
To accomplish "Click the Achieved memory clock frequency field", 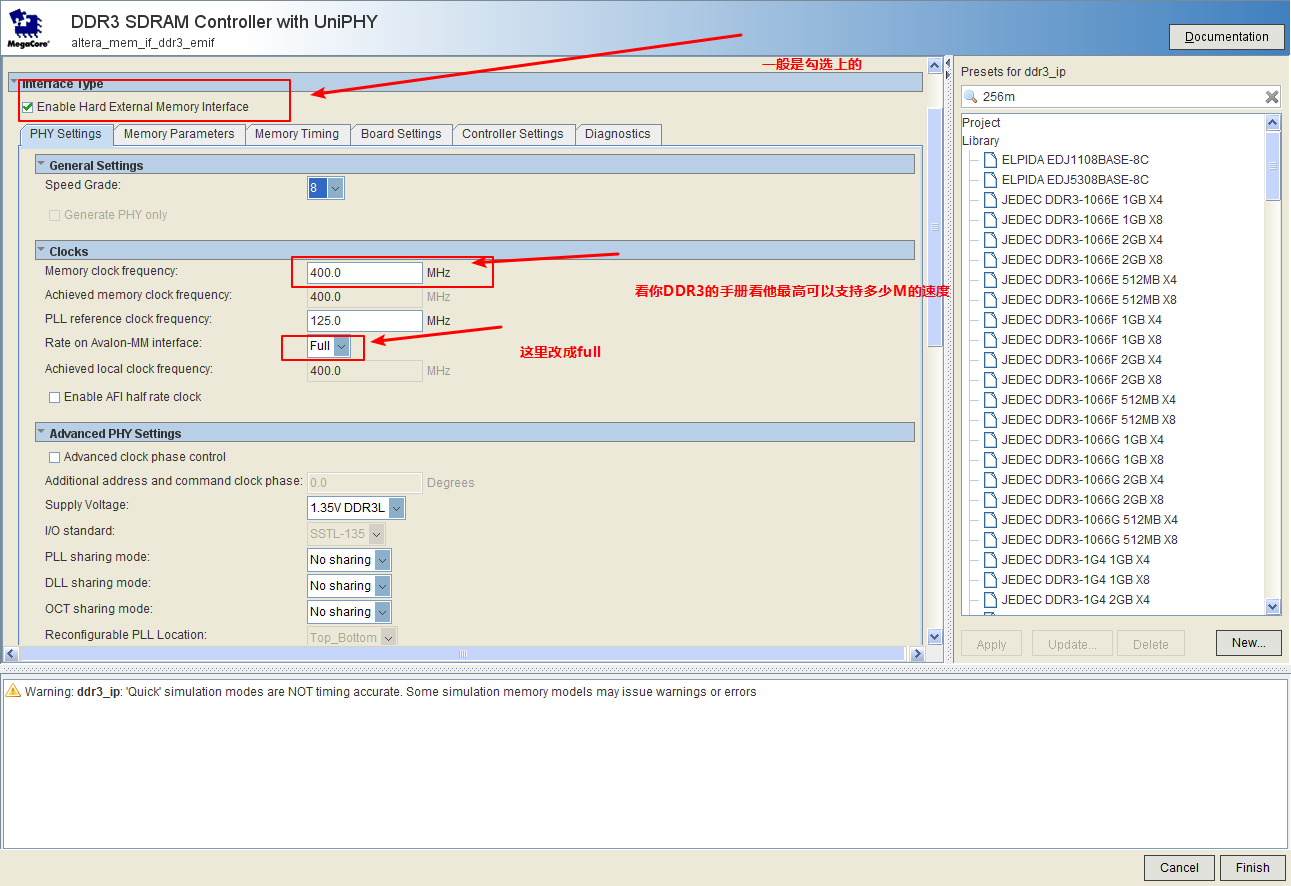I will [365, 297].
